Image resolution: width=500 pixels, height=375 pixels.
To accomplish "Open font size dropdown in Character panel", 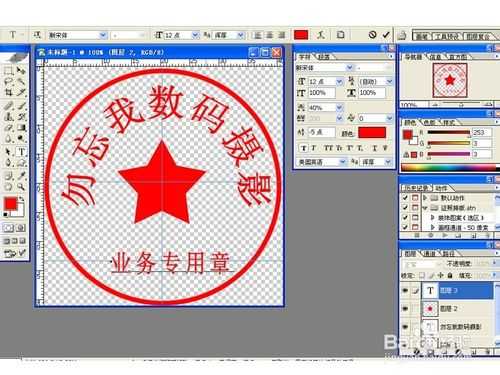I will [339, 81].
